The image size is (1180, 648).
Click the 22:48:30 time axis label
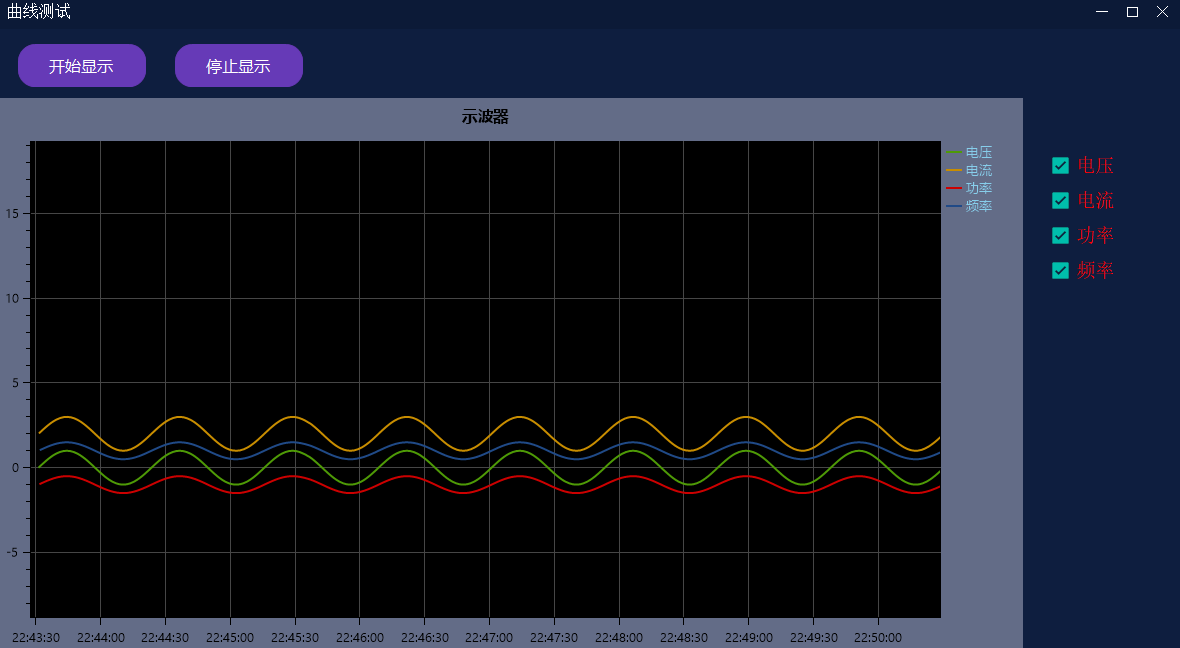point(684,638)
